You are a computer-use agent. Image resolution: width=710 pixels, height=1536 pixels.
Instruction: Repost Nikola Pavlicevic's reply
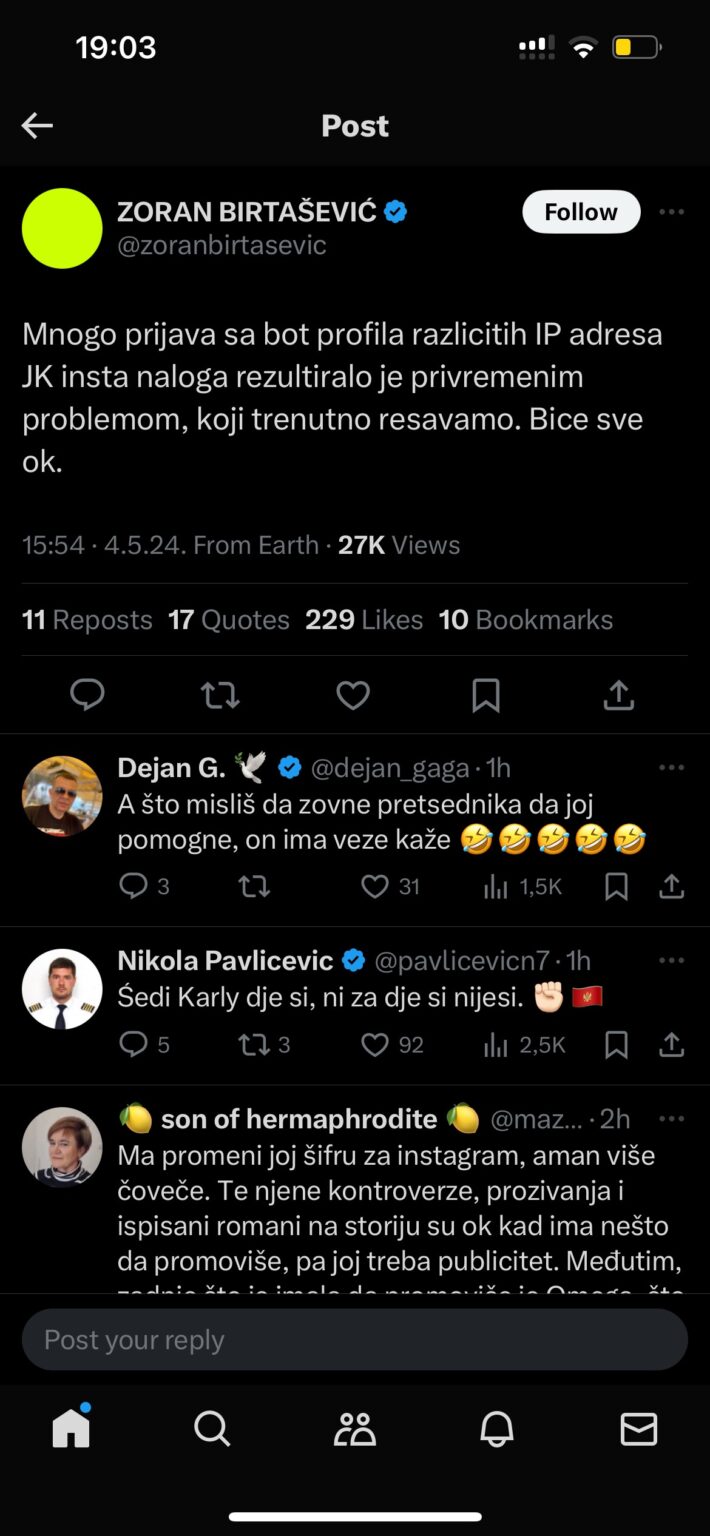pyautogui.click(x=253, y=1045)
